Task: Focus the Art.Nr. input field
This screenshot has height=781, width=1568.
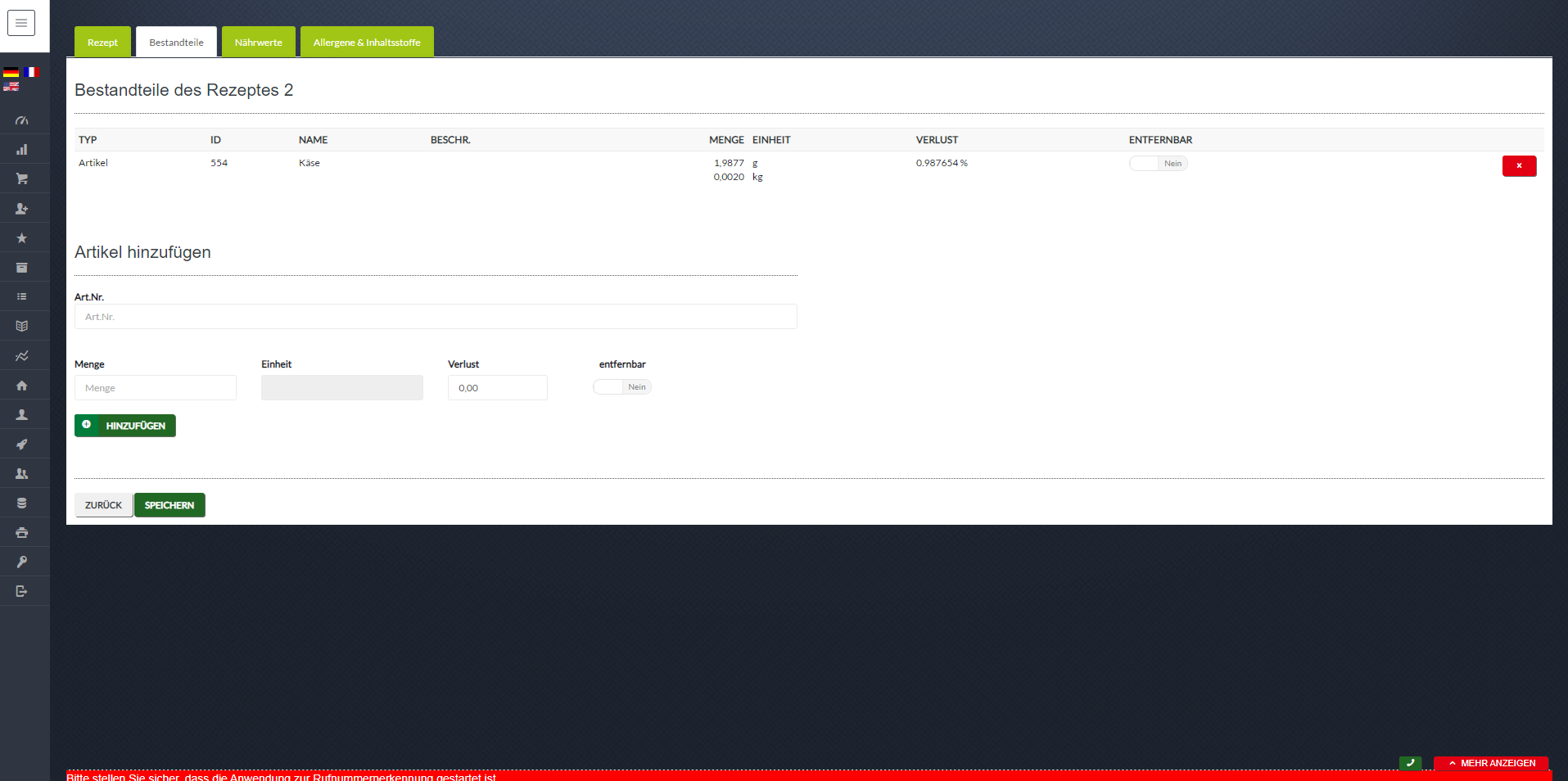Action: (x=436, y=317)
